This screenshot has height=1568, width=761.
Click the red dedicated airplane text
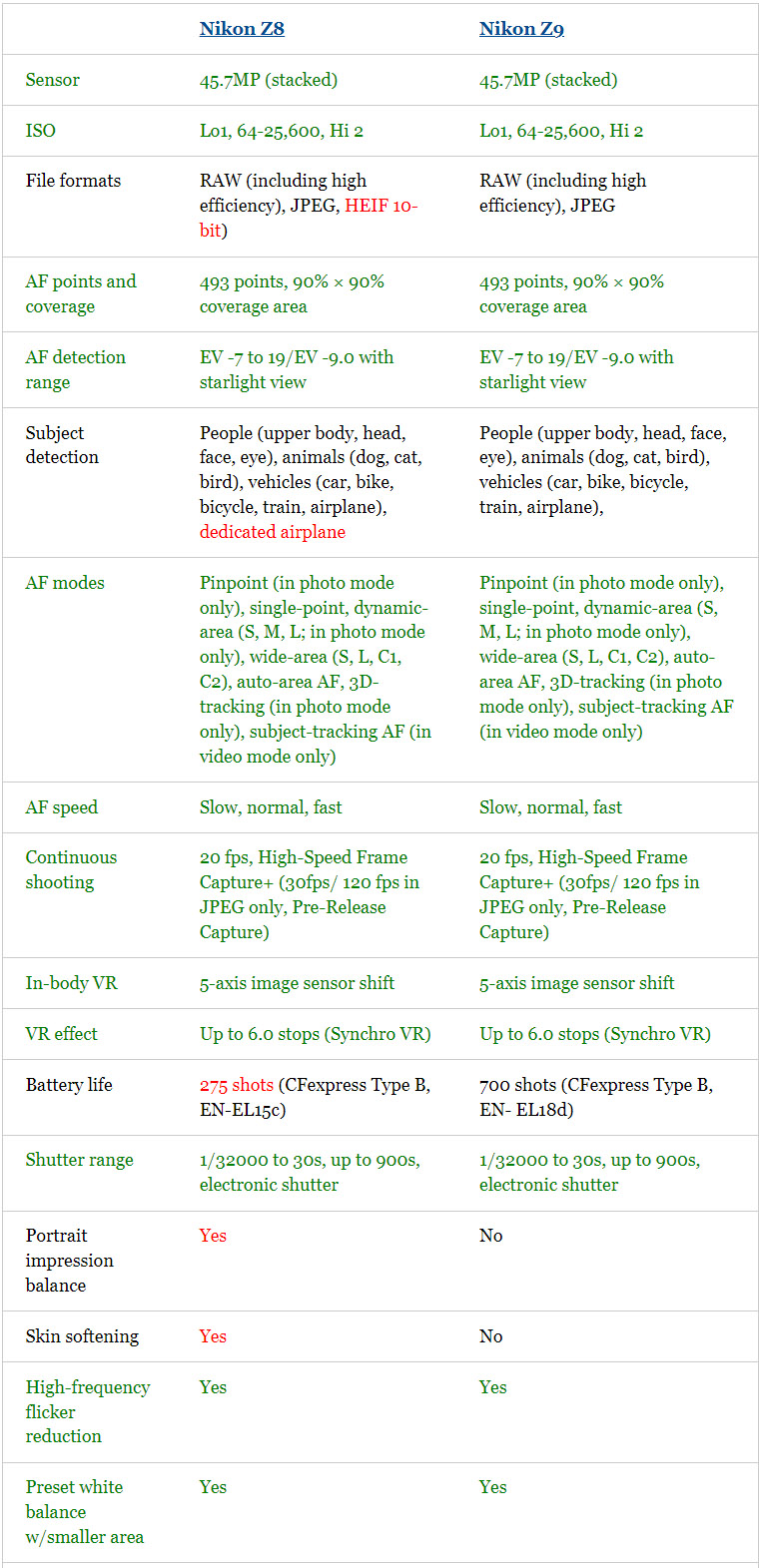273,532
